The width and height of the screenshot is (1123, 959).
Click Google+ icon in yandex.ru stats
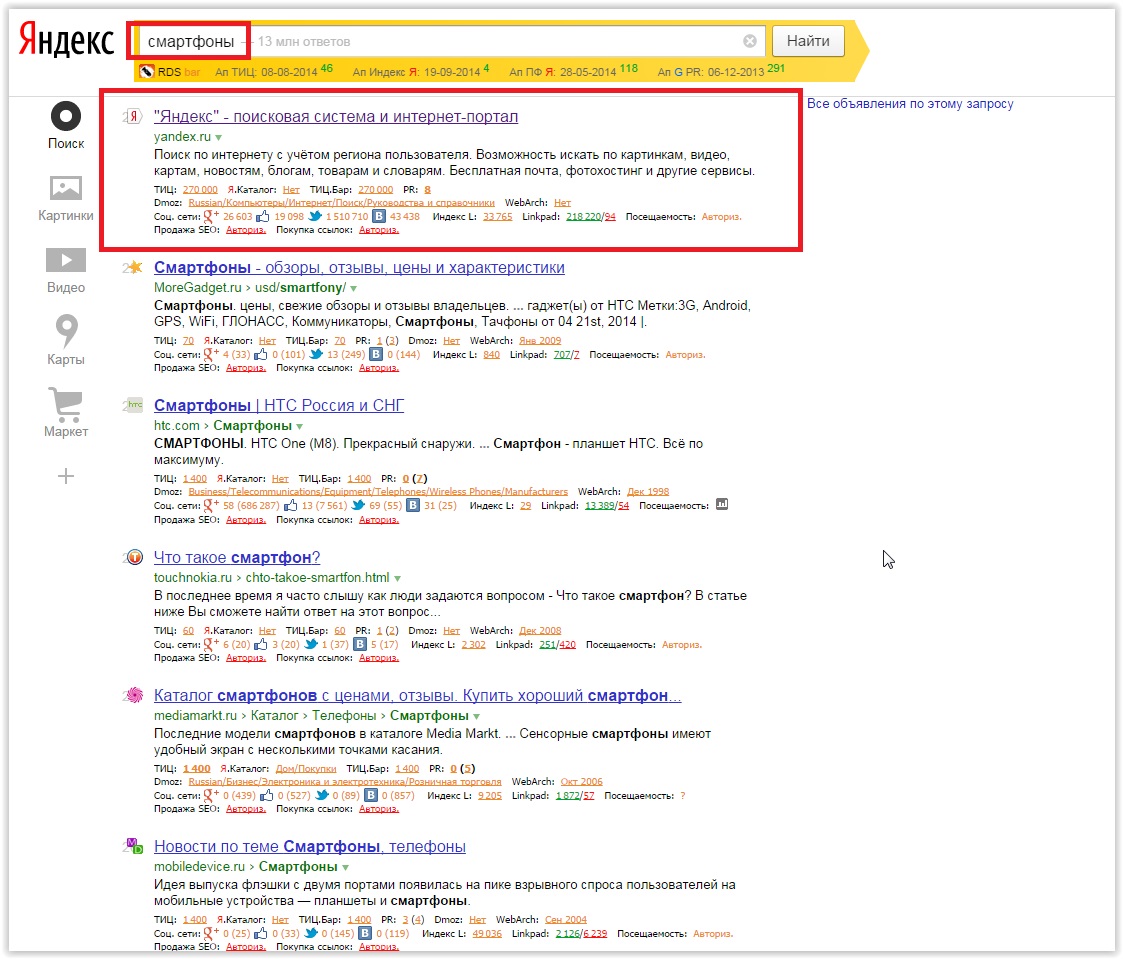211,216
